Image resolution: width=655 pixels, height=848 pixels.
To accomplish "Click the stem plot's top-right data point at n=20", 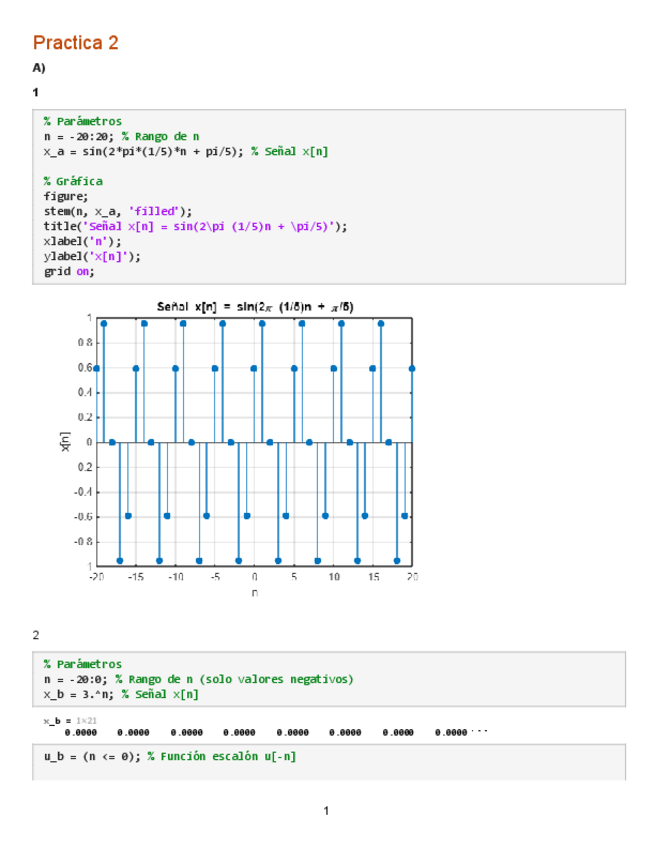I will (x=412, y=368).
